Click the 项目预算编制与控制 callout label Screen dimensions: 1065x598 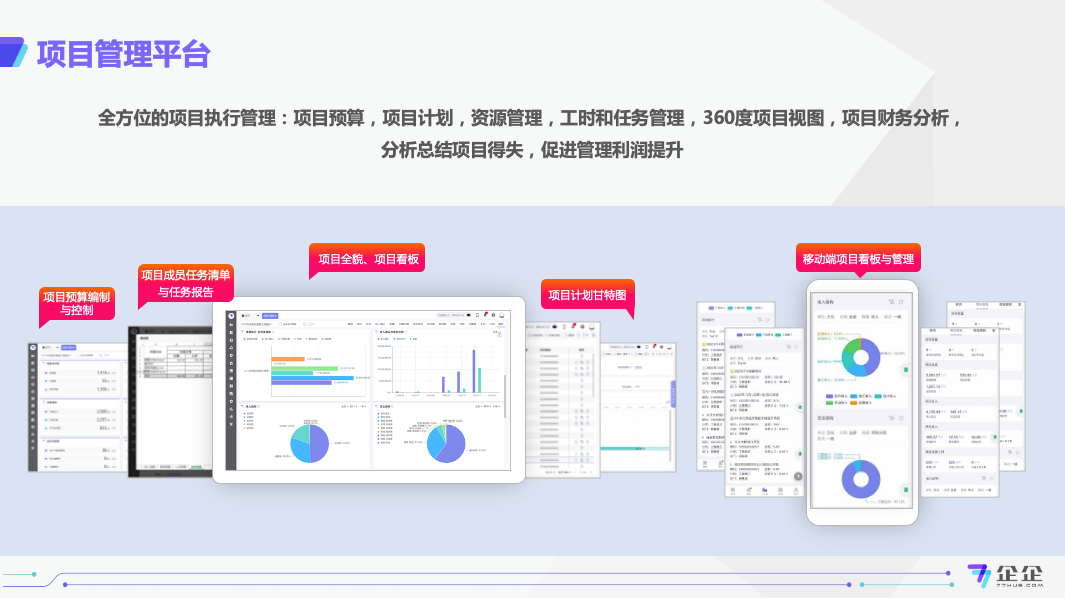point(76,304)
